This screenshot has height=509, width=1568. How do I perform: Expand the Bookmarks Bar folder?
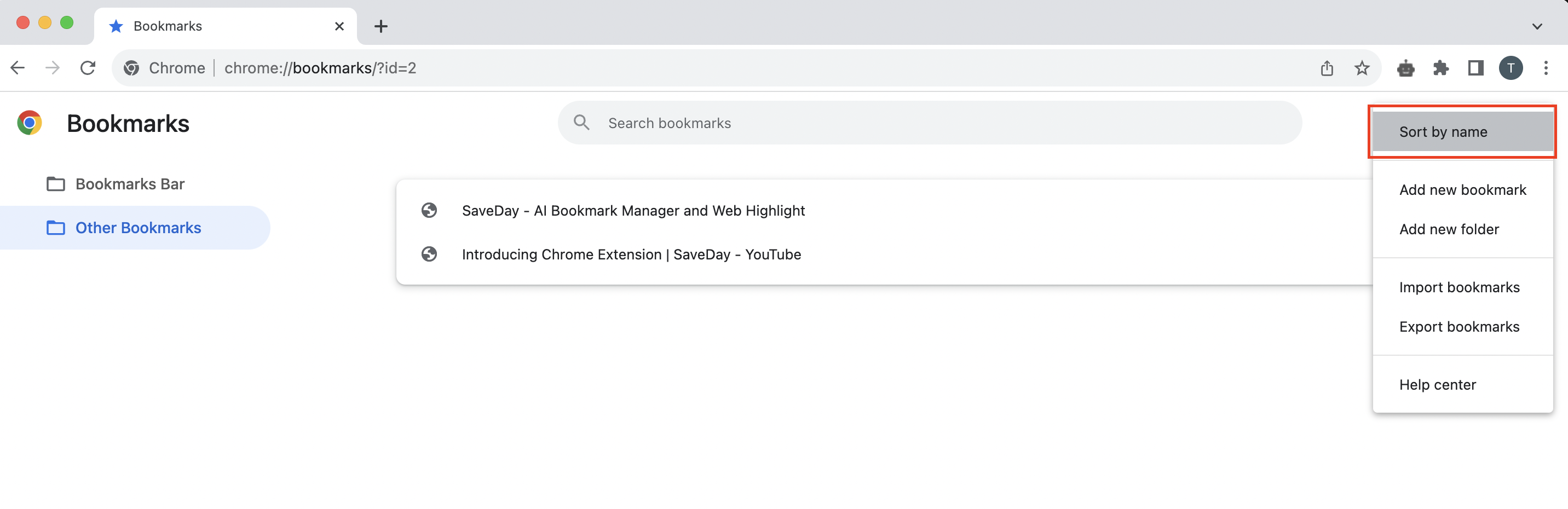[130, 183]
